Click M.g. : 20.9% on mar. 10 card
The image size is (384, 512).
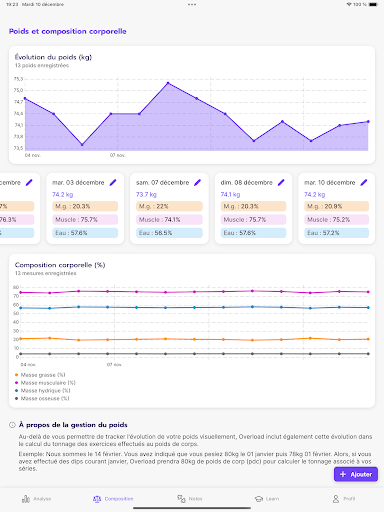[x=336, y=206]
